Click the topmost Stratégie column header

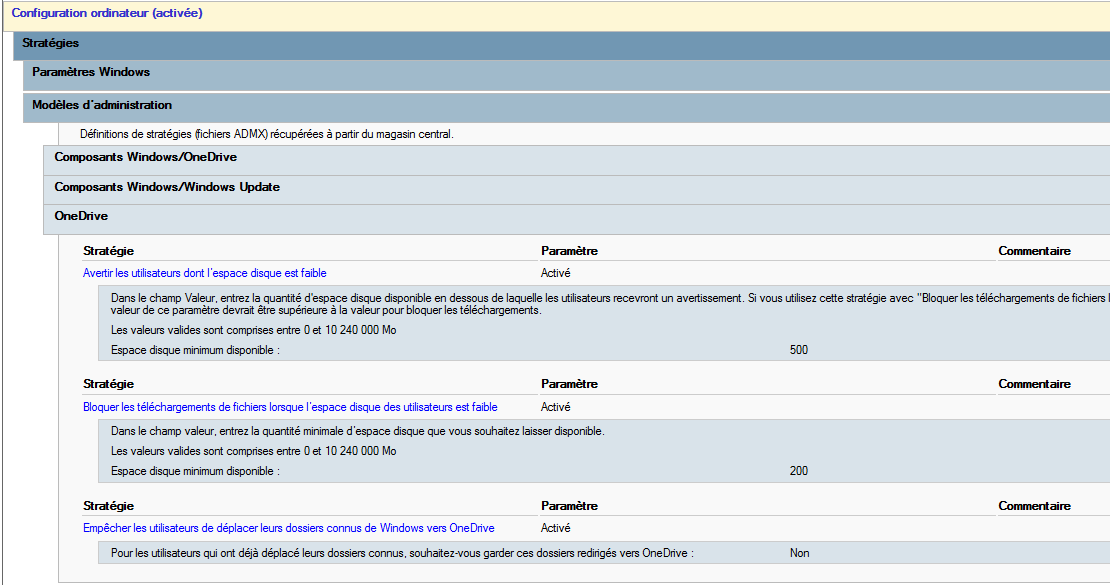(x=108, y=251)
